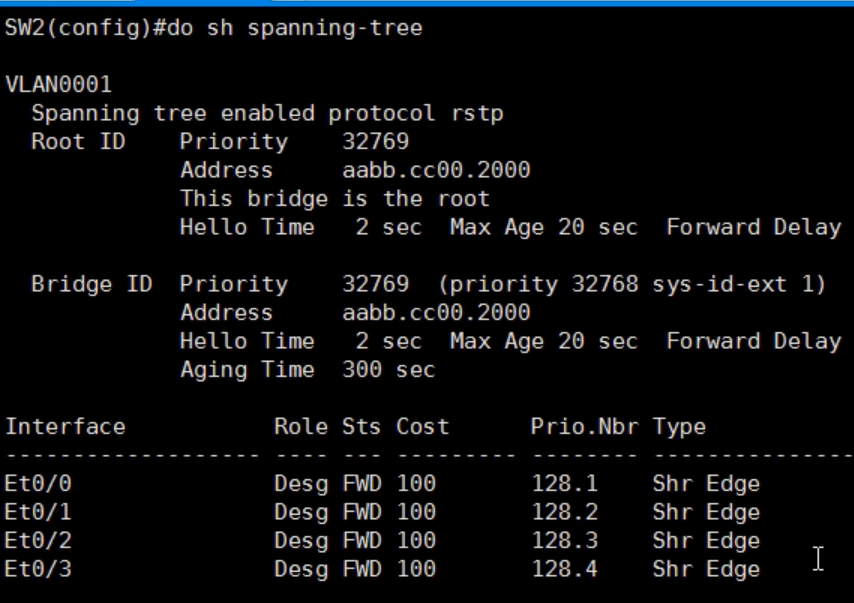This screenshot has height=603, width=854.
Task: Click '(priority 32768 sys-id-ext 1)' text
Action: pos(632,284)
